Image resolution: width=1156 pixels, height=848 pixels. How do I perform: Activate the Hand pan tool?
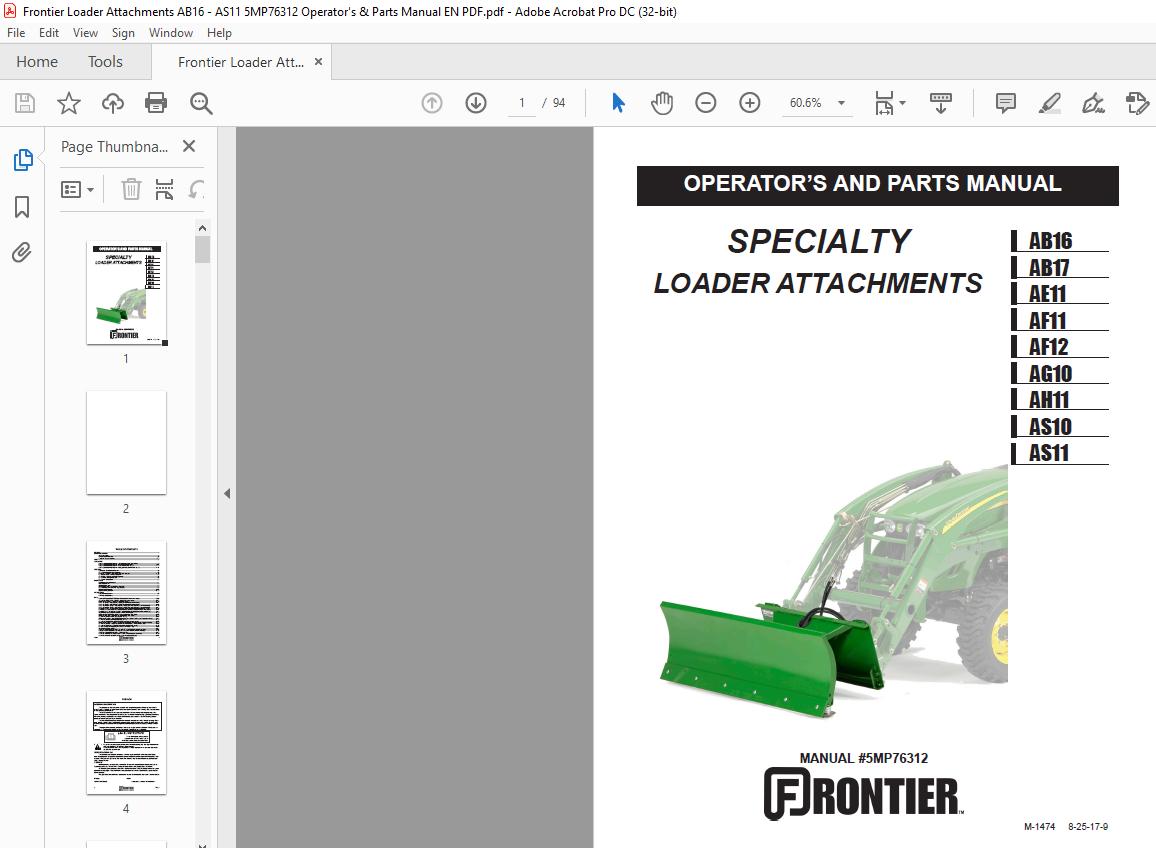click(x=662, y=102)
